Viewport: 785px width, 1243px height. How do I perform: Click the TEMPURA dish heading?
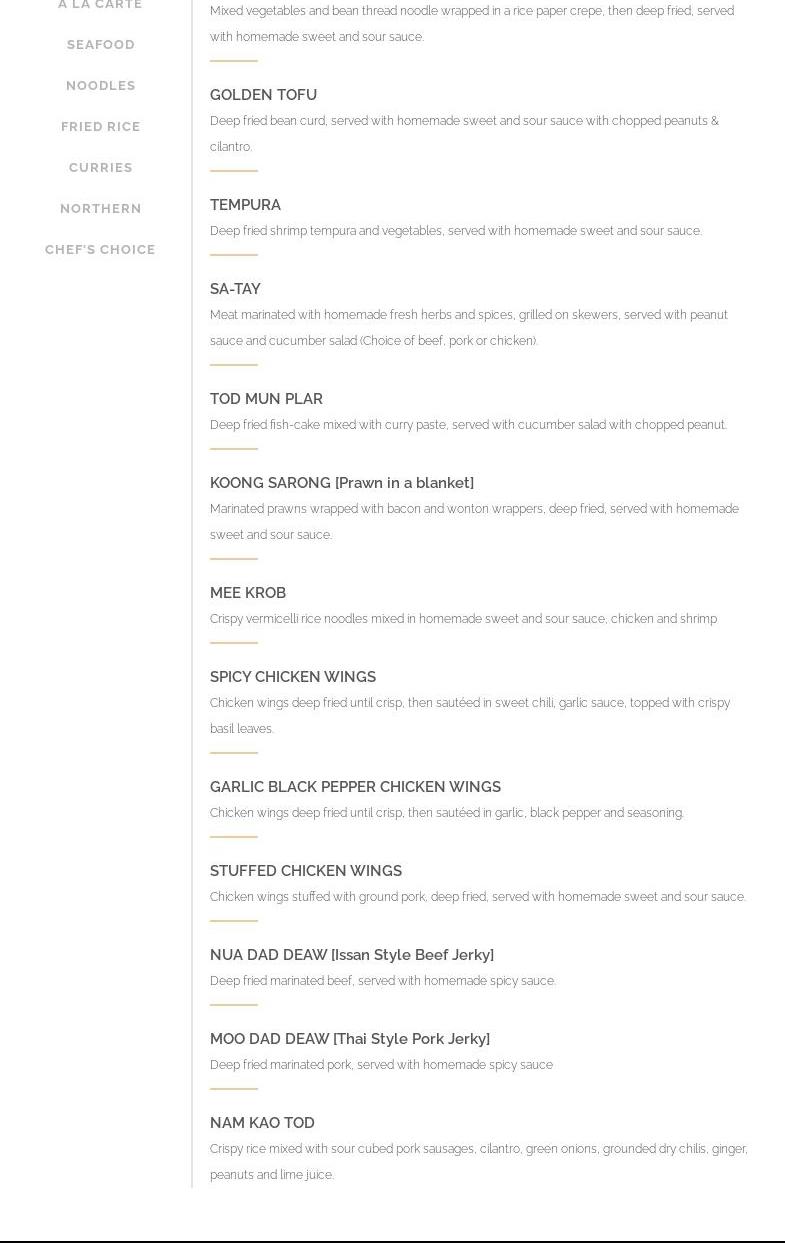(x=245, y=205)
